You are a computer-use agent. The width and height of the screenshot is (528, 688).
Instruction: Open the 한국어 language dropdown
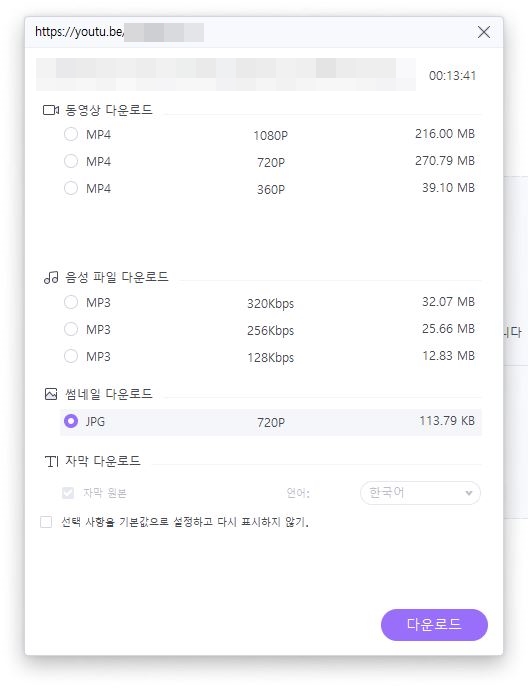(x=420, y=493)
